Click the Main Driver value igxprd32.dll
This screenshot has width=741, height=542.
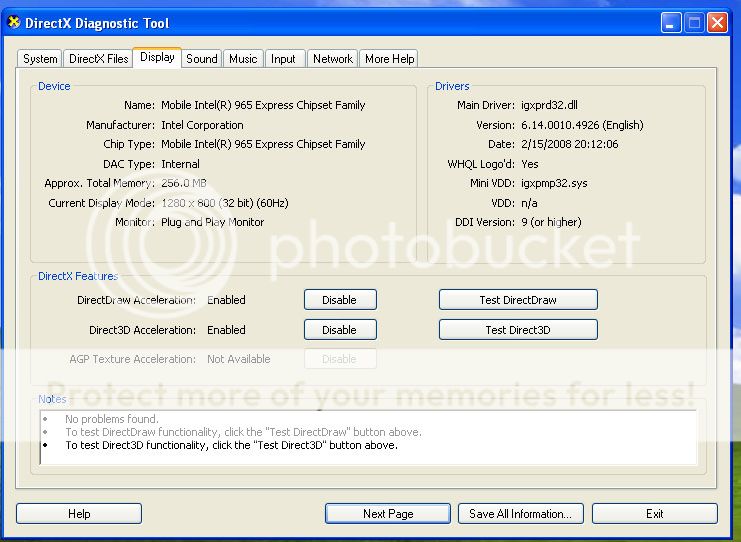[x=549, y=105]
